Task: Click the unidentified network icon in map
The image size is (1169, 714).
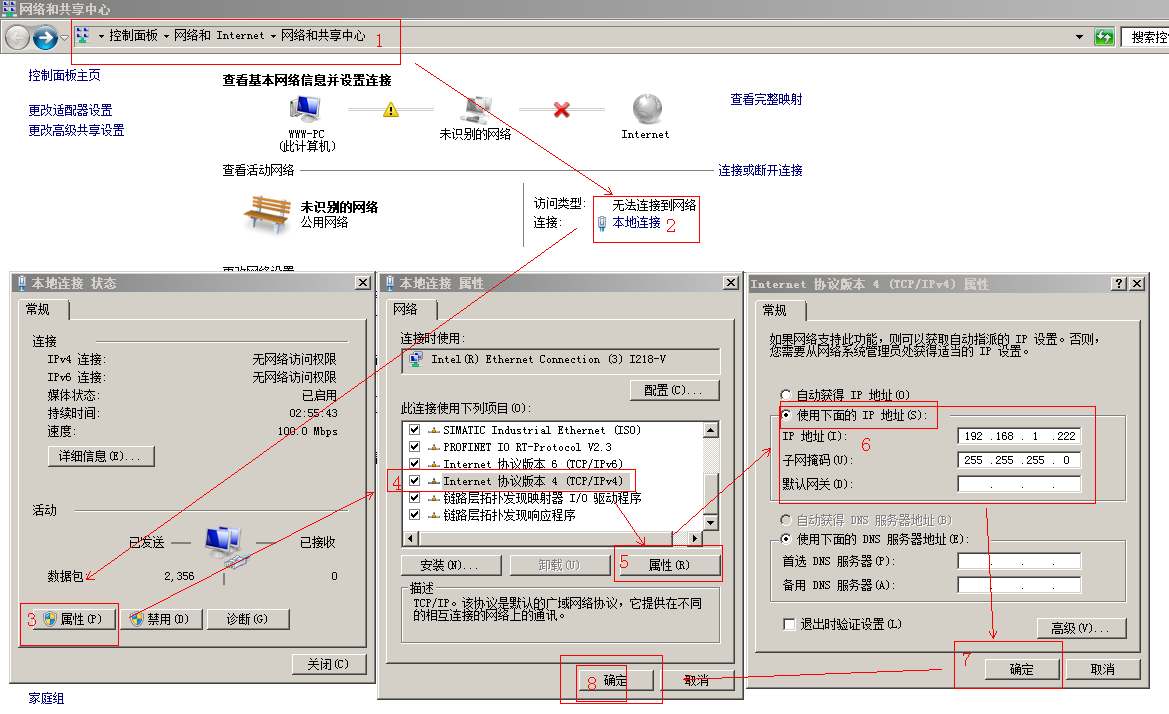Action: (476, 110)
